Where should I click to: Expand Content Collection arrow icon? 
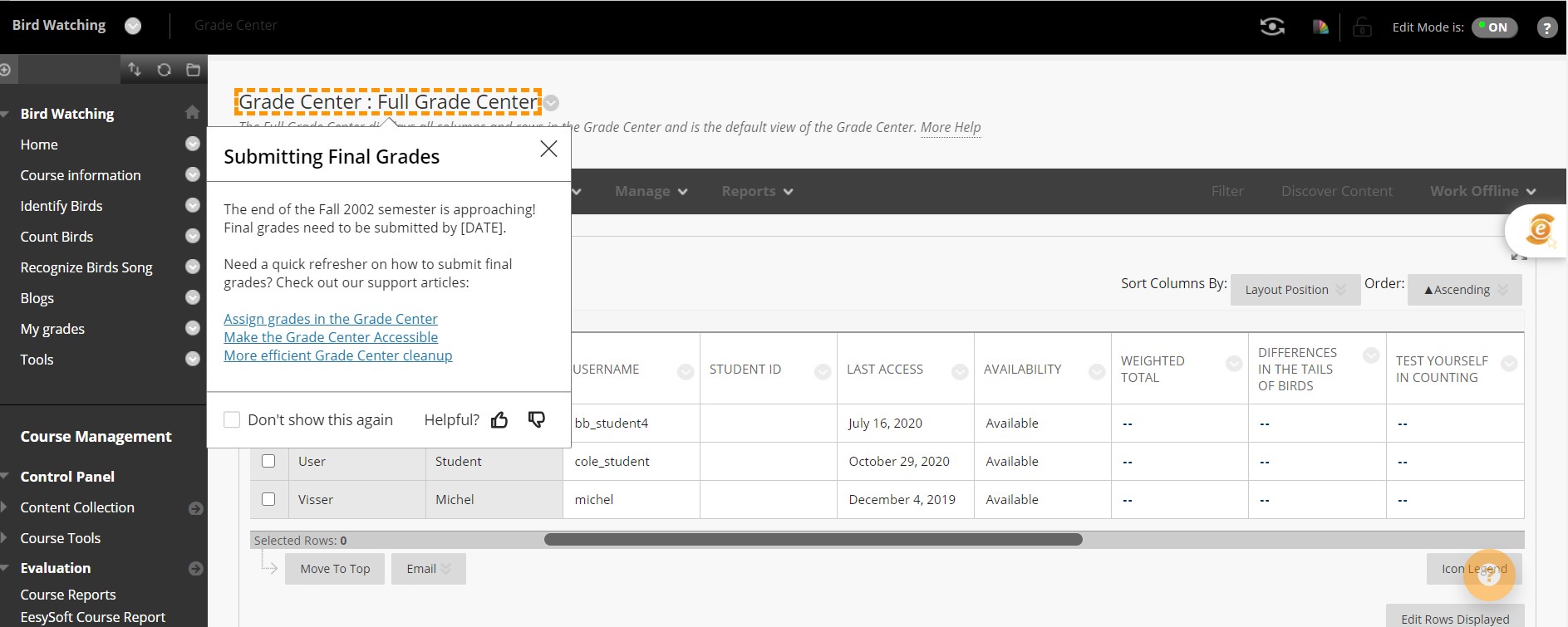click(196, 508)
